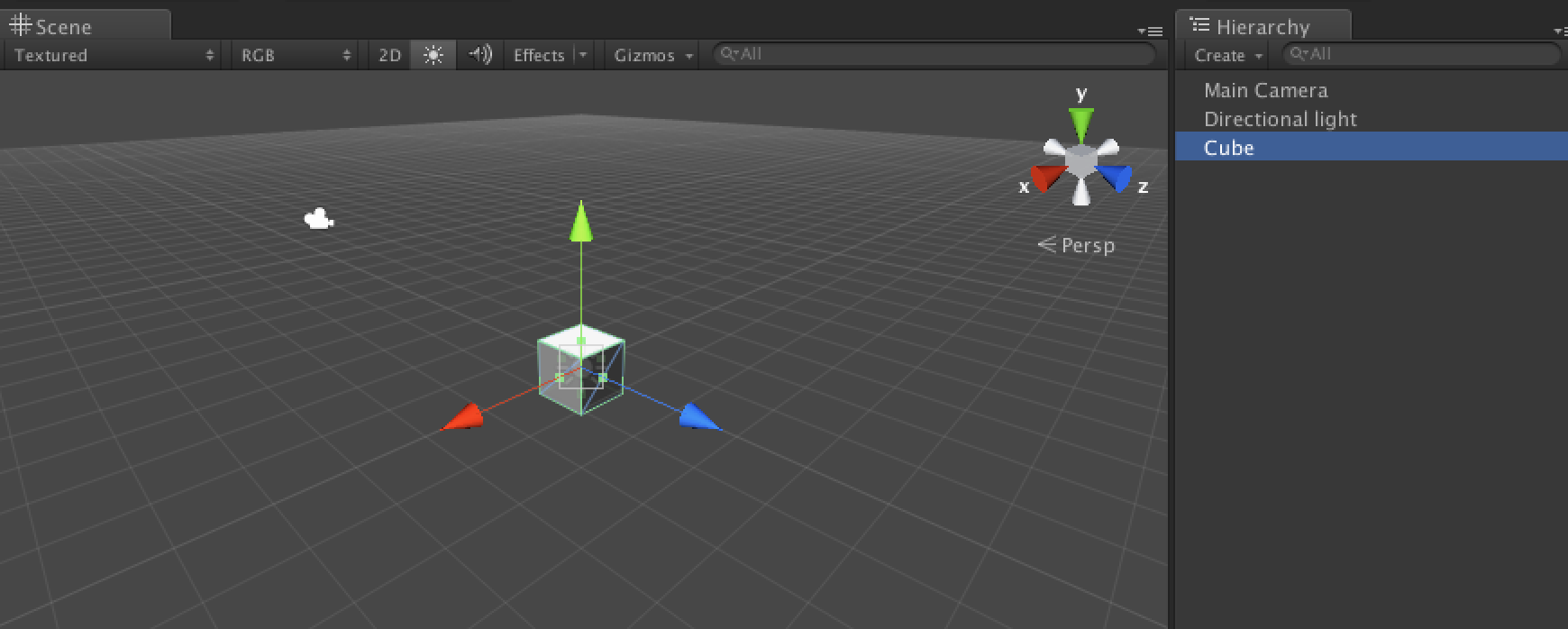Viewport: 1568px width, 629px height.
Task: Click red X cone on orientation gizmo
Action: pyautogui.click(x=1047, y=178)
